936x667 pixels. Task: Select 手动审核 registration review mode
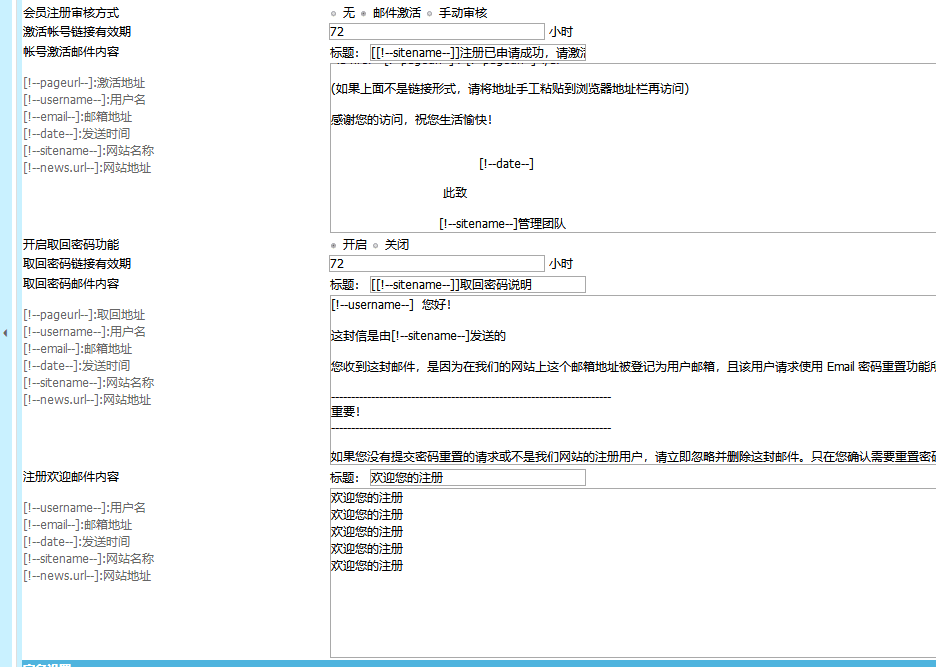430,14
